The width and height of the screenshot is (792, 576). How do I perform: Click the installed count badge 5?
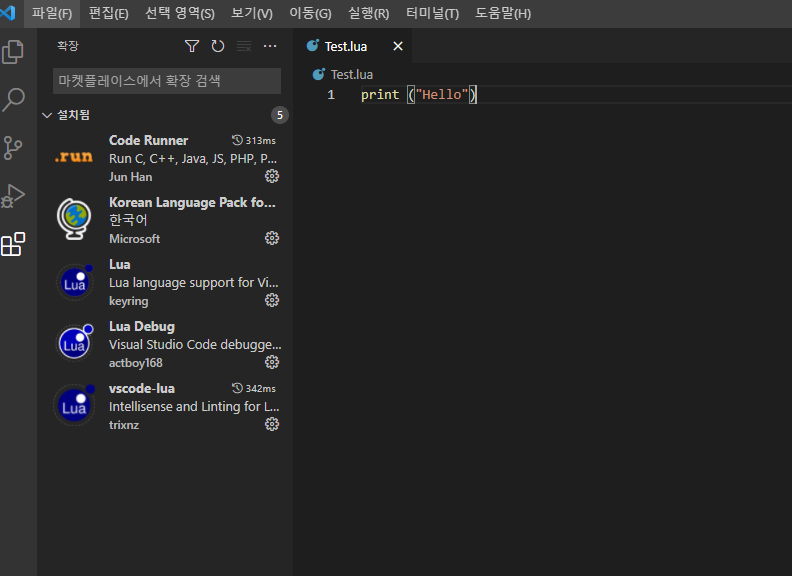pos(280,115)
